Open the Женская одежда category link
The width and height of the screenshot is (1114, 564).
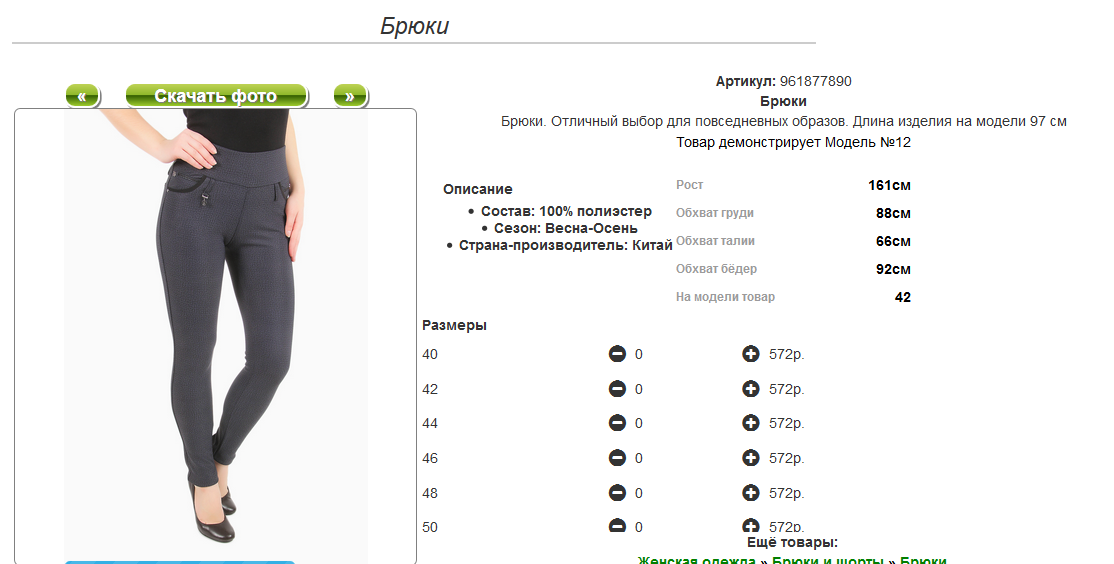pos(696,560)
